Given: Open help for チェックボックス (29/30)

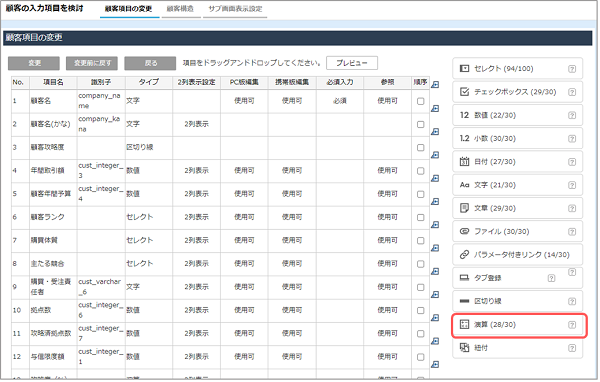Looking at the screenshot, I should [572, 92].
